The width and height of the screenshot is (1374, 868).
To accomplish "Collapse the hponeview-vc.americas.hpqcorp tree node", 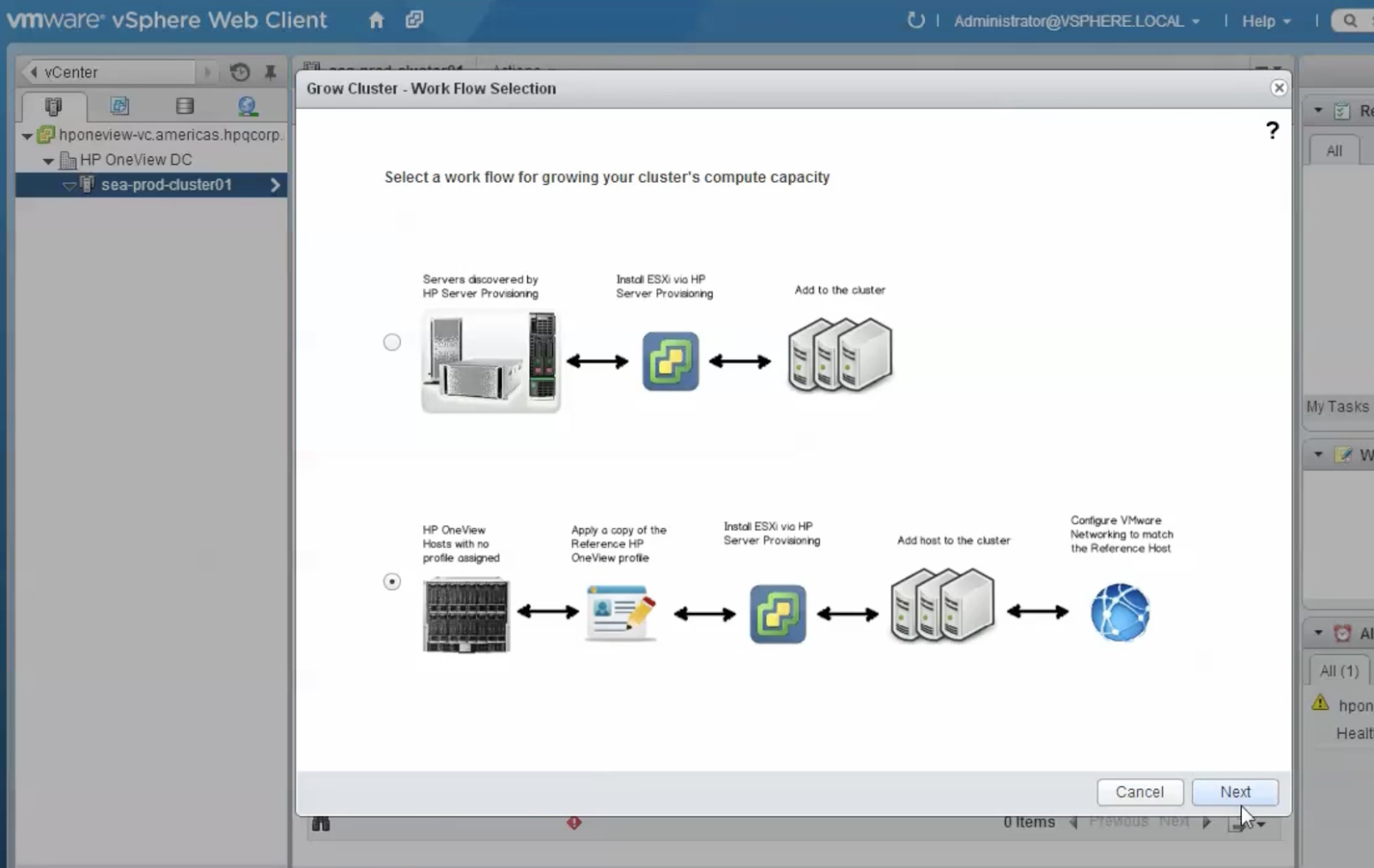I will click(28, 135).
